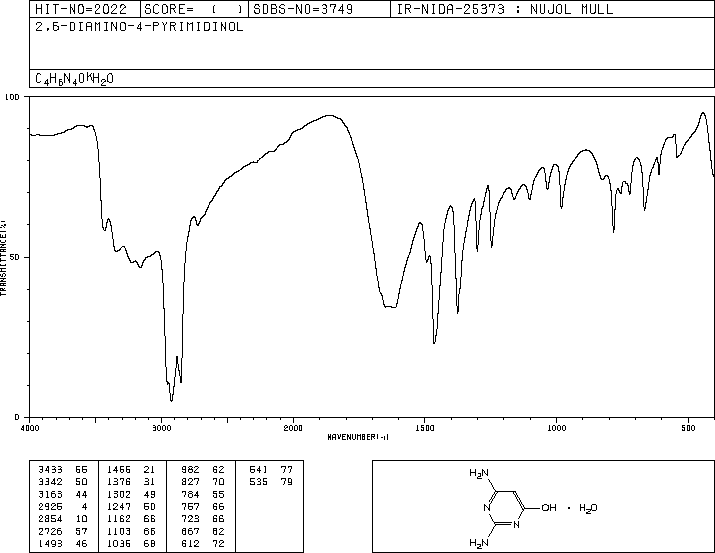
Task: Click the pyrimidine ring structure drawing
Action: point(505,508)
